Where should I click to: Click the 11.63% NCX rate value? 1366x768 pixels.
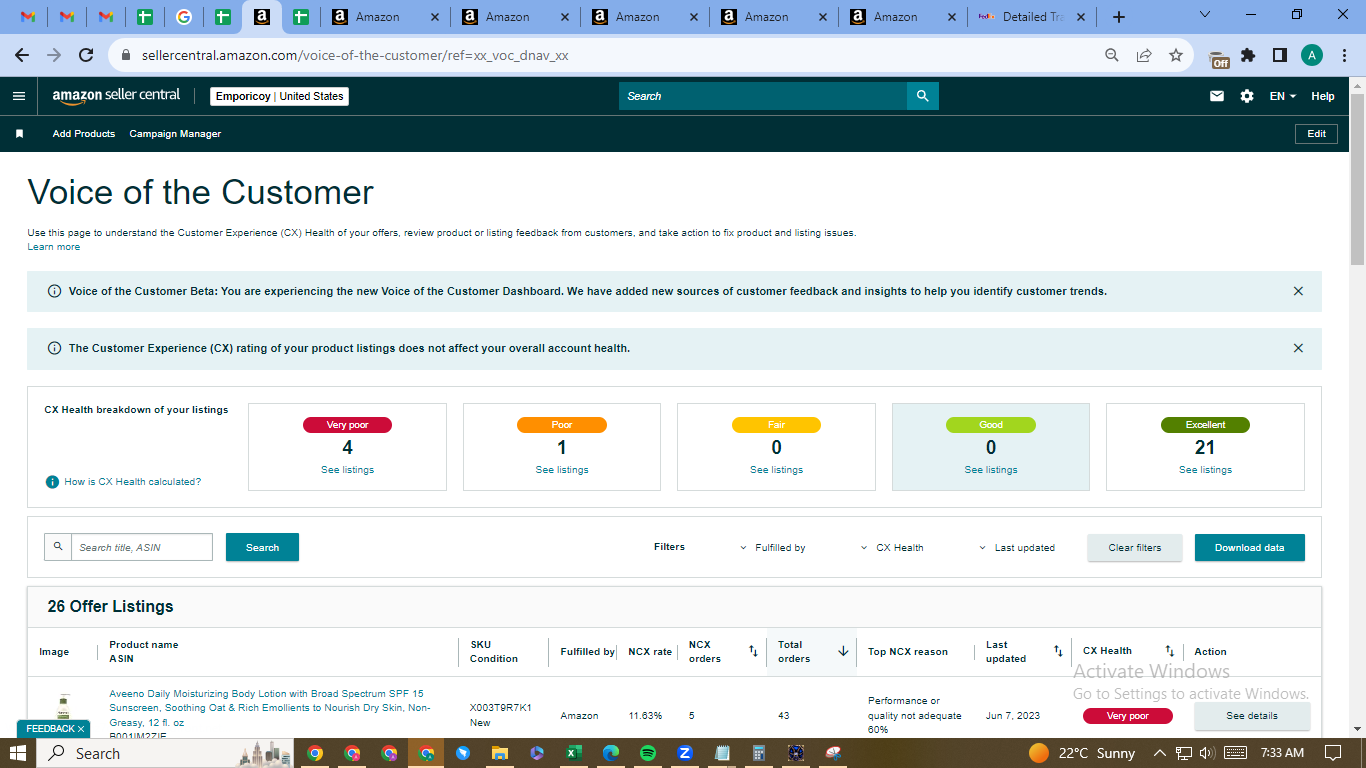[645, 716]
